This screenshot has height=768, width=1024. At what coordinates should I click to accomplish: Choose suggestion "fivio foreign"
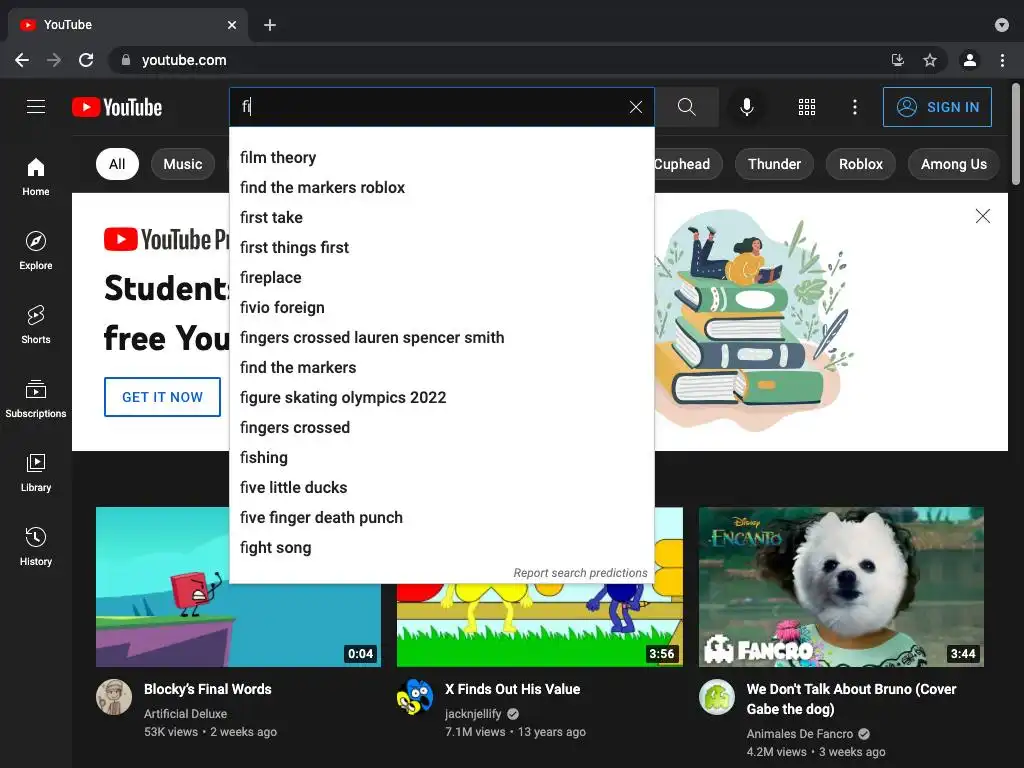pyautogui.click(x=442, y=308)
